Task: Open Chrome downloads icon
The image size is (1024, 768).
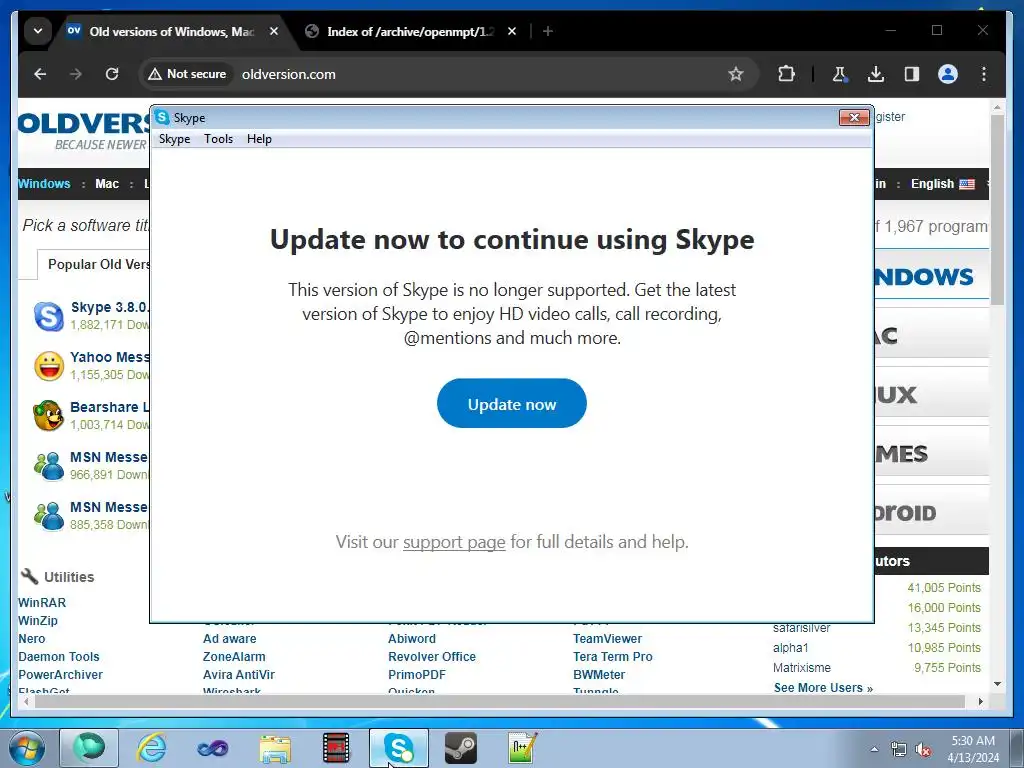Action: pyautogui.click(x=876, y=74)
